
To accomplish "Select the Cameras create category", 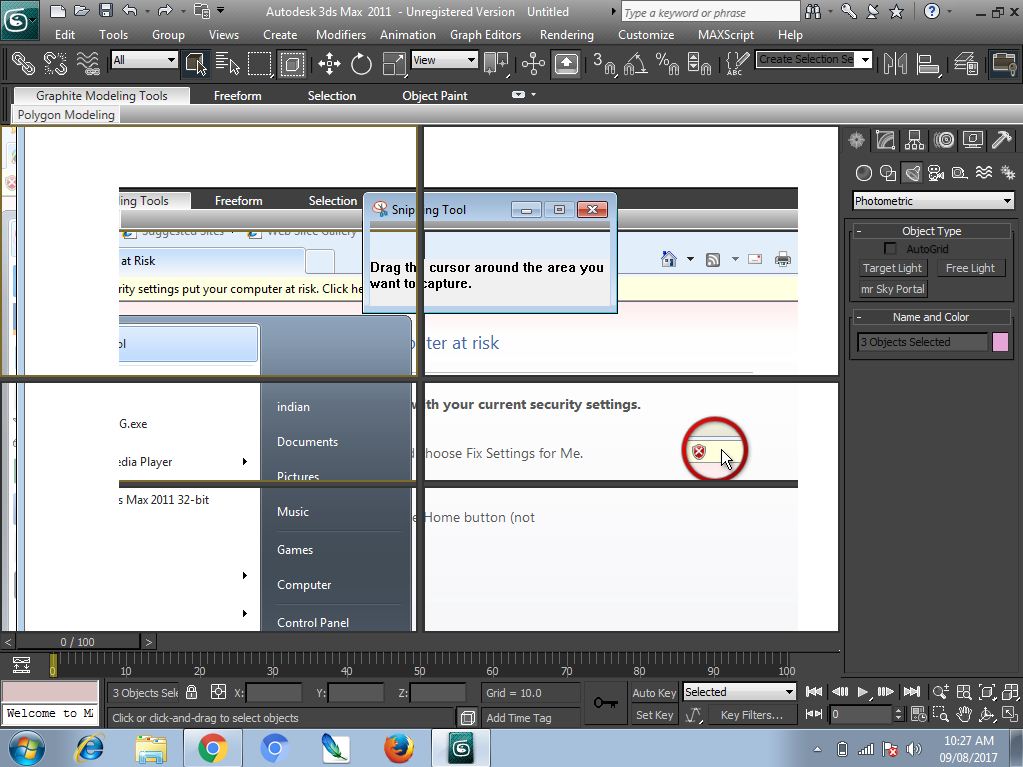I will click(x=936, y=173).
